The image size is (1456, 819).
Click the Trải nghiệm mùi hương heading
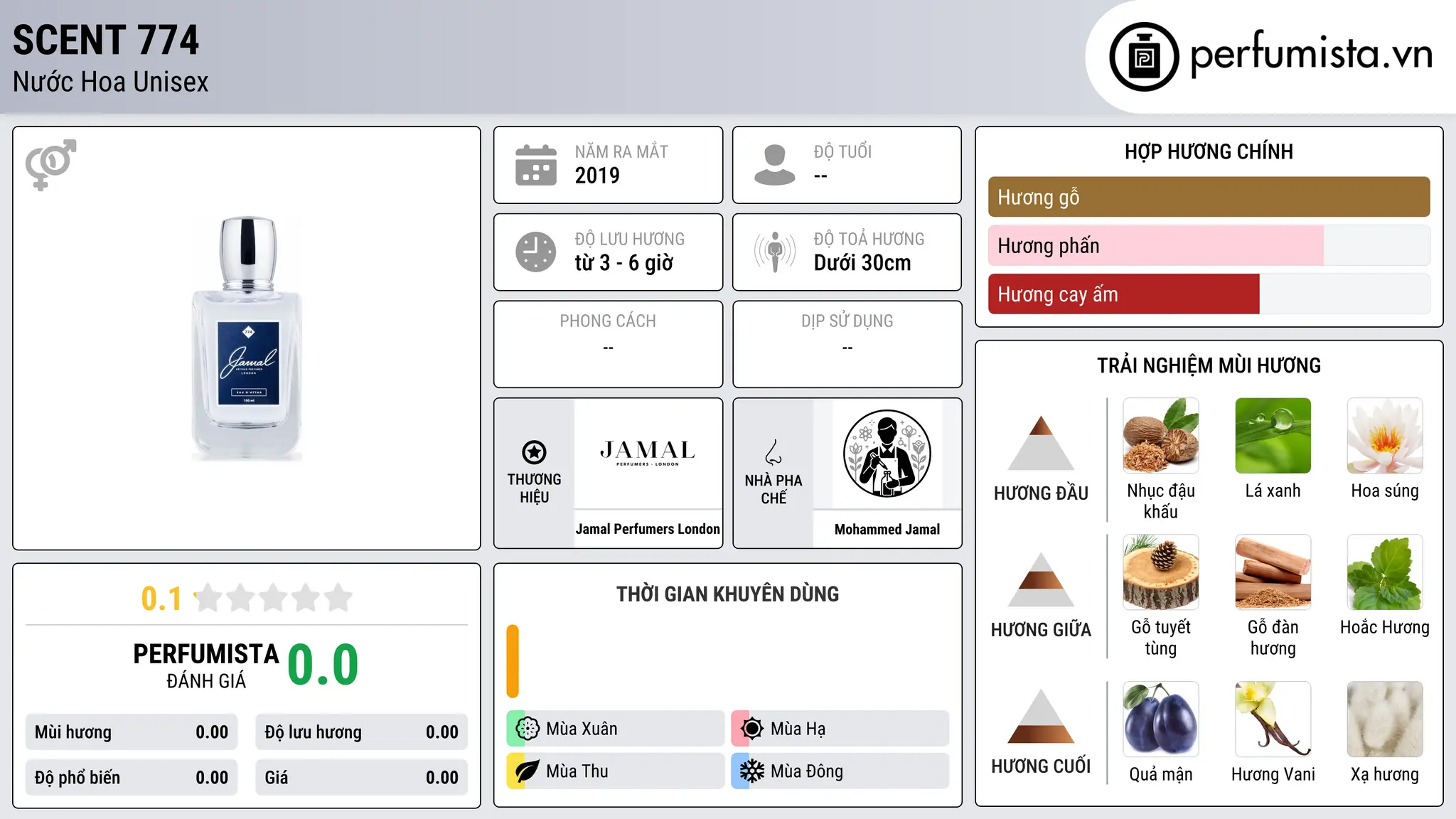[x=1209, y=365]
